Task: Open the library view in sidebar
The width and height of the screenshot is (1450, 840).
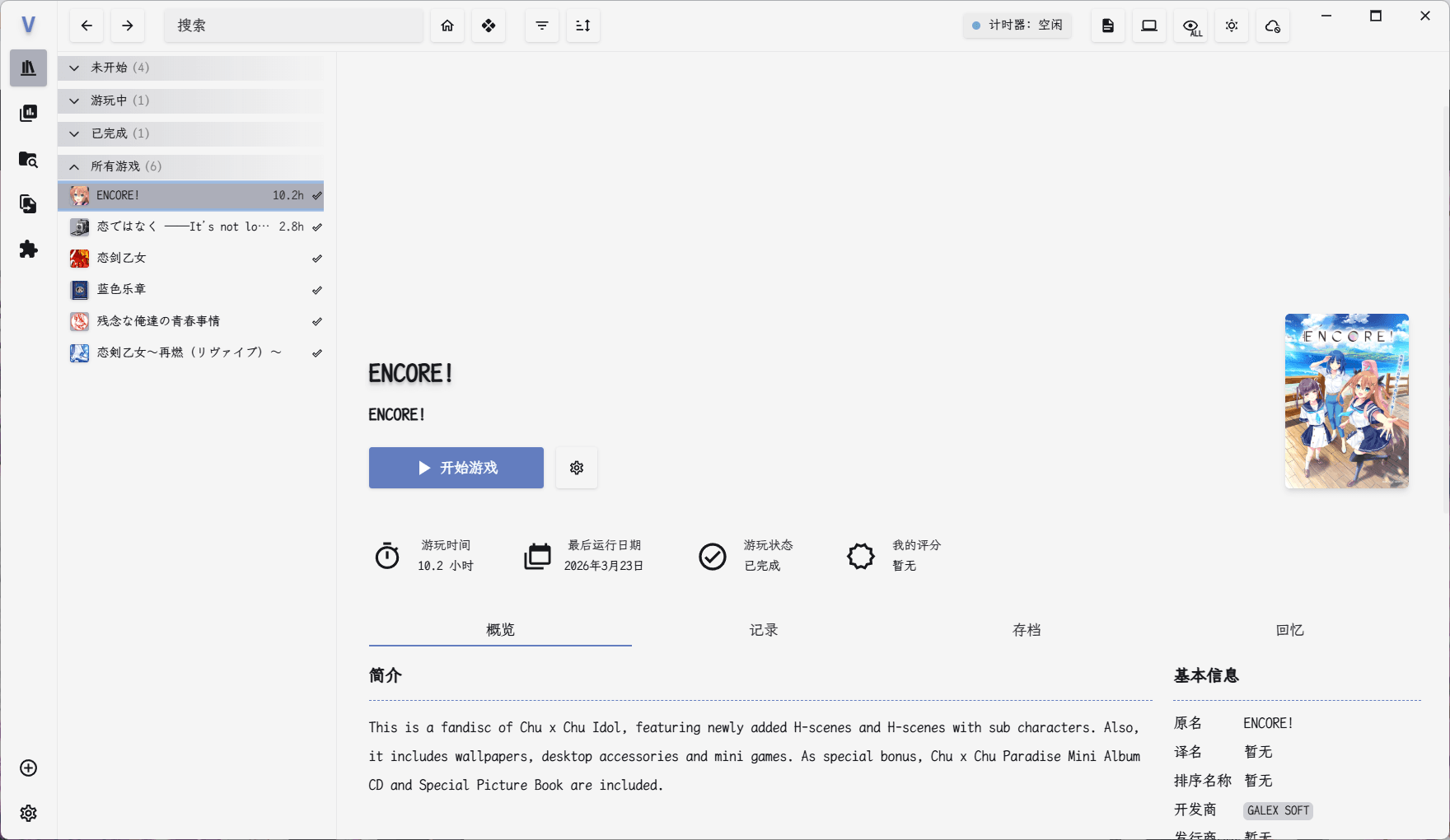Action: click(x=28, y=68)
